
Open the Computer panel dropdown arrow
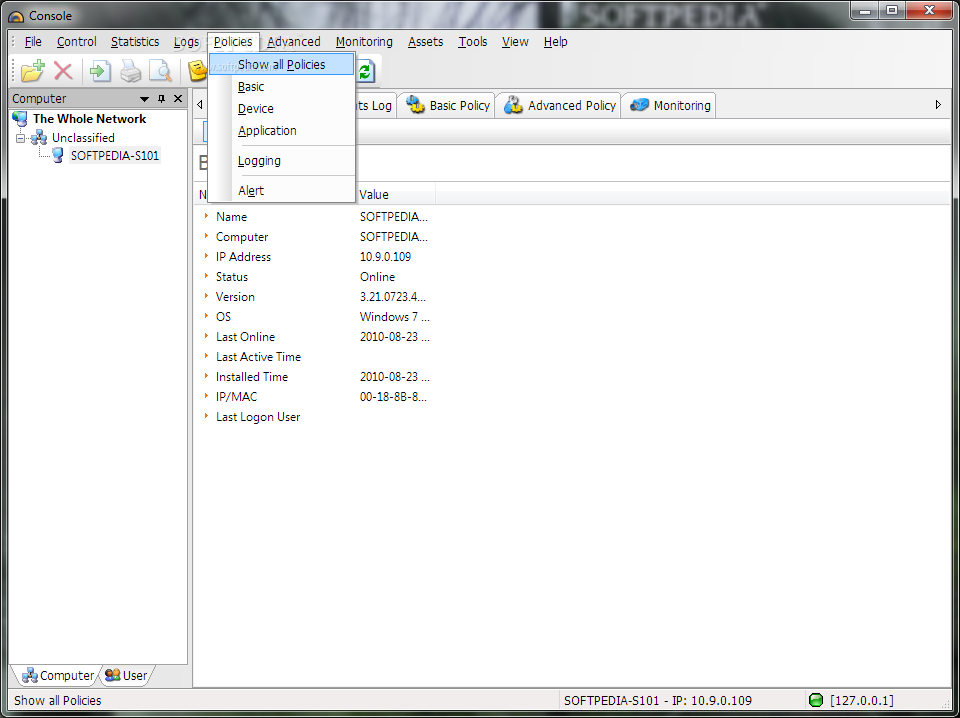[x=144, y=99]
